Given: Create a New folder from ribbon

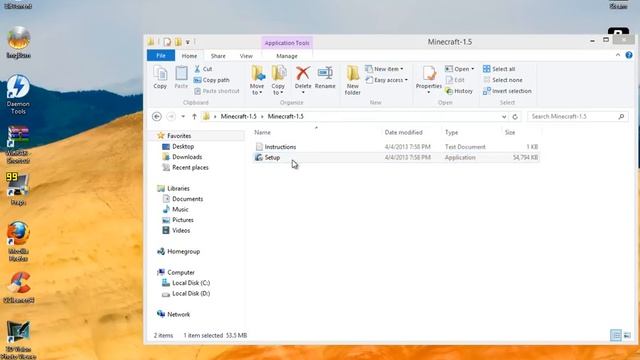Looking at the screenshot, I should 353,80.
